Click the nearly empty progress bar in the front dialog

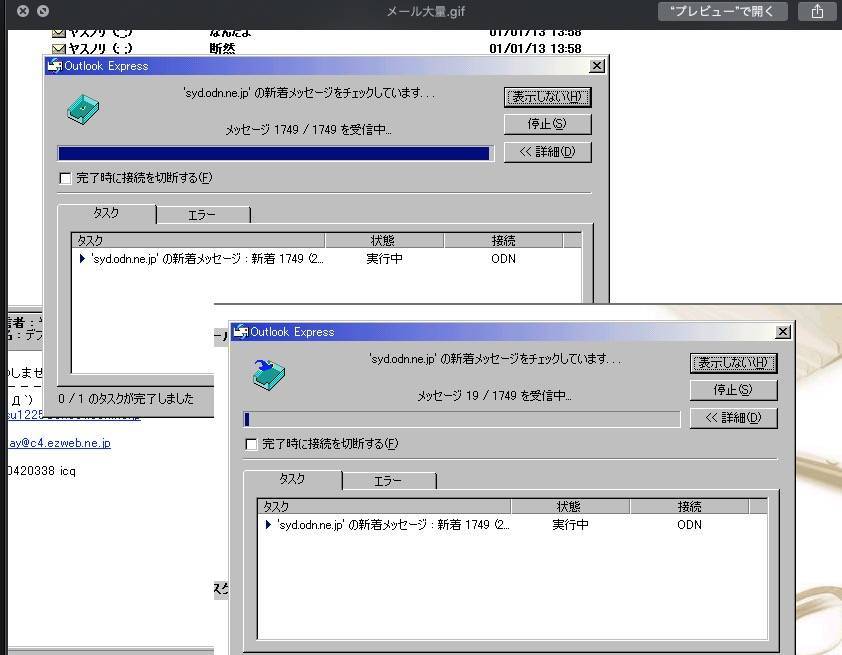click(462, 419)
